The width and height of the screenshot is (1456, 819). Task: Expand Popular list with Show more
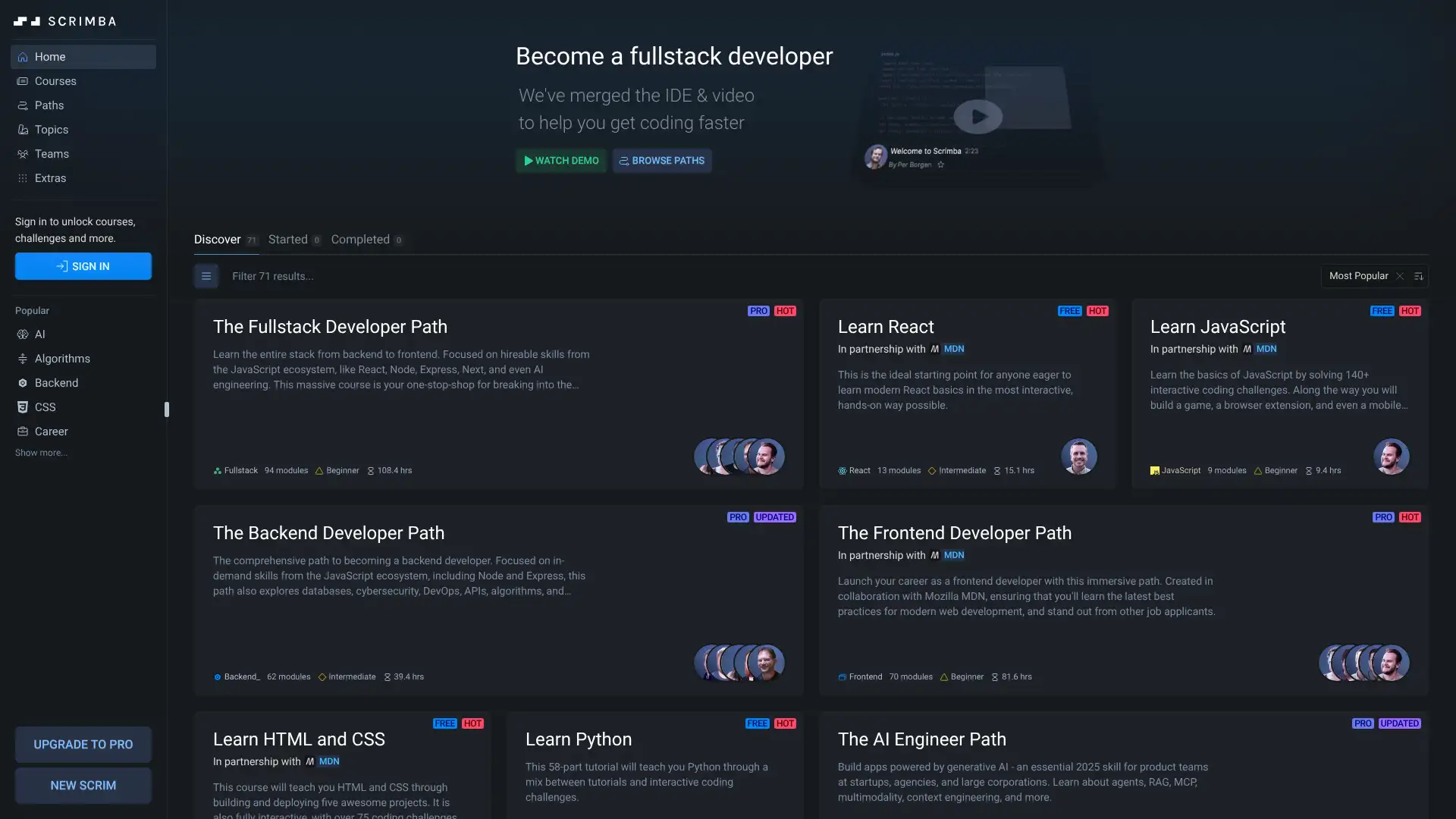tap(41, 453)
